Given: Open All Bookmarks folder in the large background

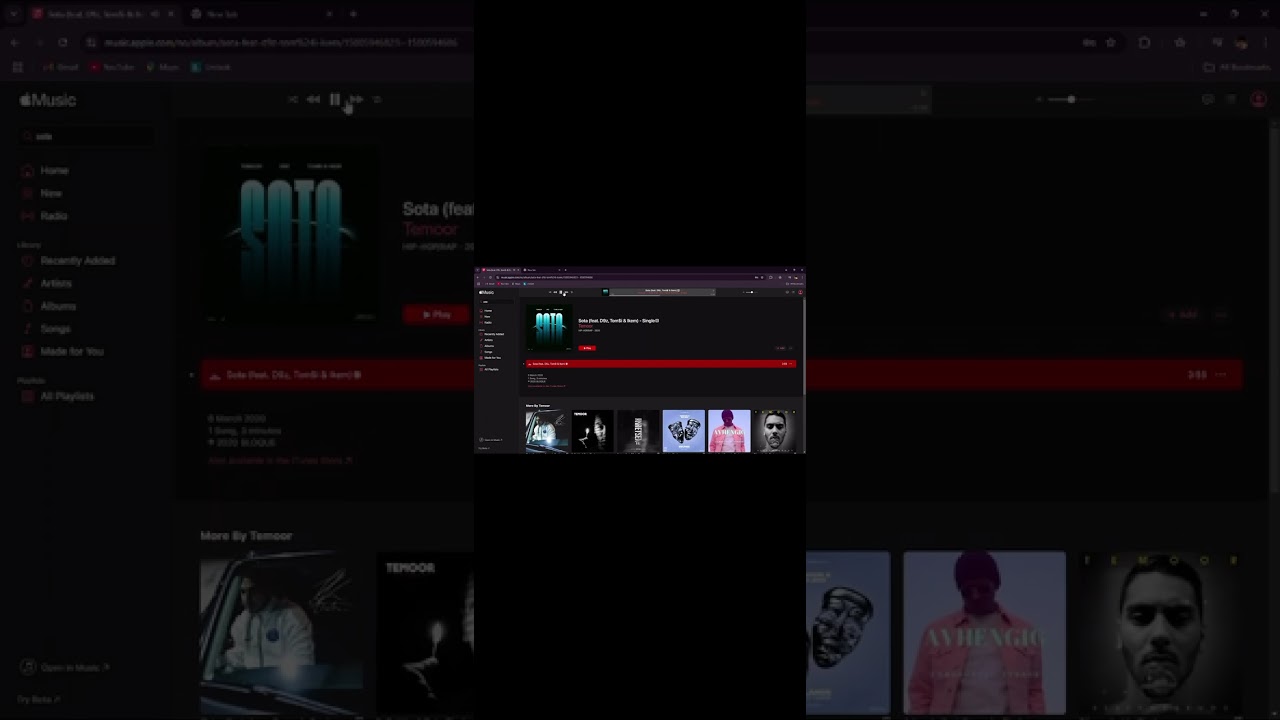Looking at the screenshot, I should (x=1237, y=67).
